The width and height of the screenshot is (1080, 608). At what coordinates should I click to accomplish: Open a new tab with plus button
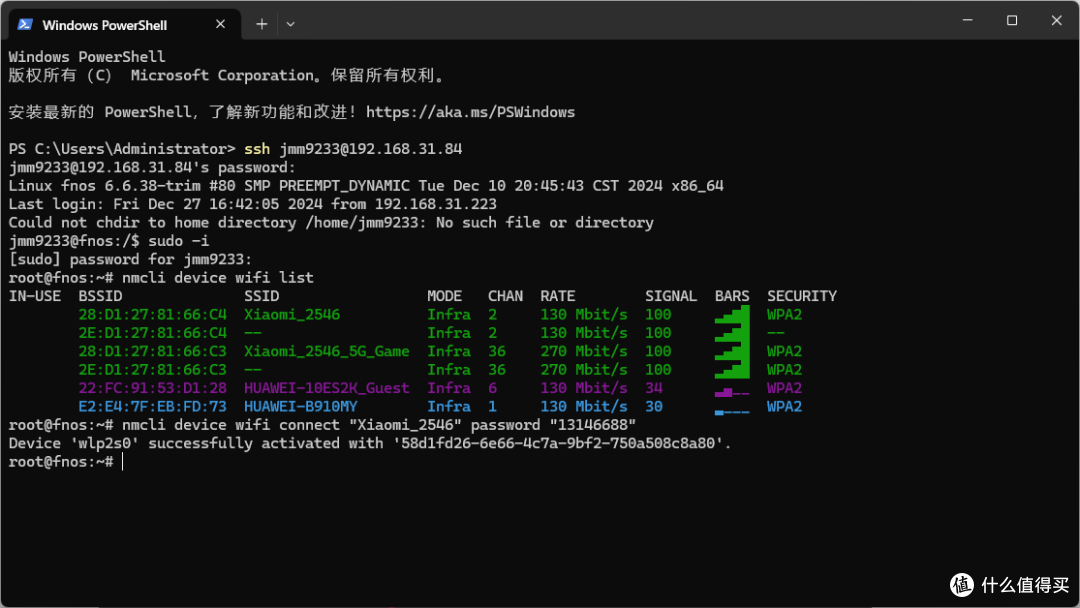[262, 24]
